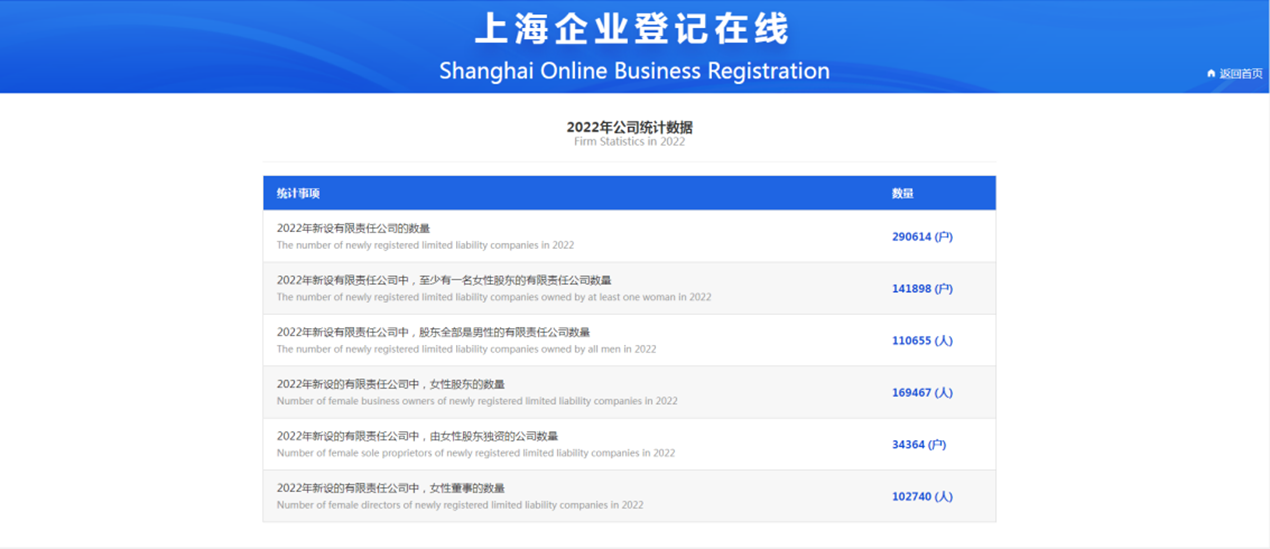Click the 统计事项 column header
1270x549 pixels.
[x=298, y=193]
